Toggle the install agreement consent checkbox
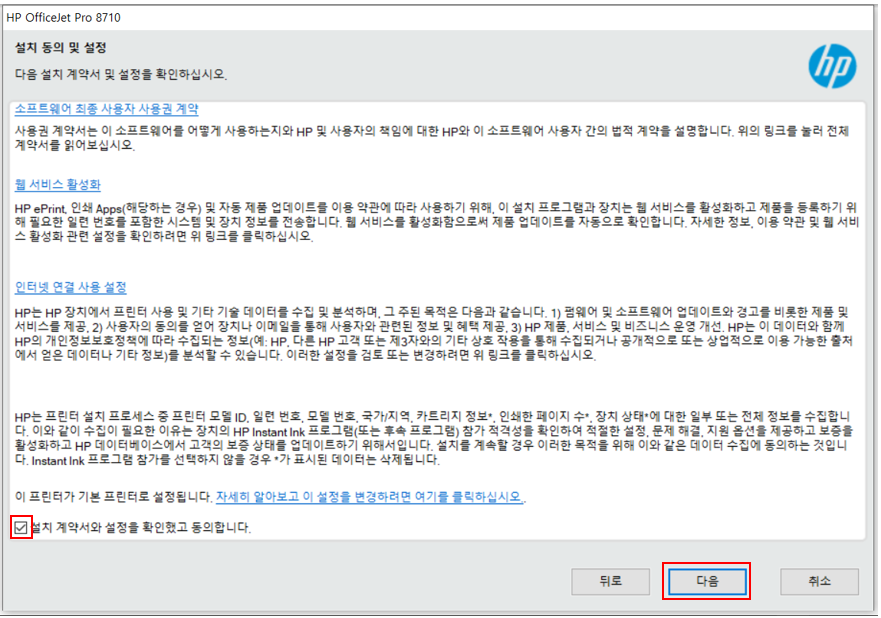The image size is (881, 618). click(x=21, y=528)
